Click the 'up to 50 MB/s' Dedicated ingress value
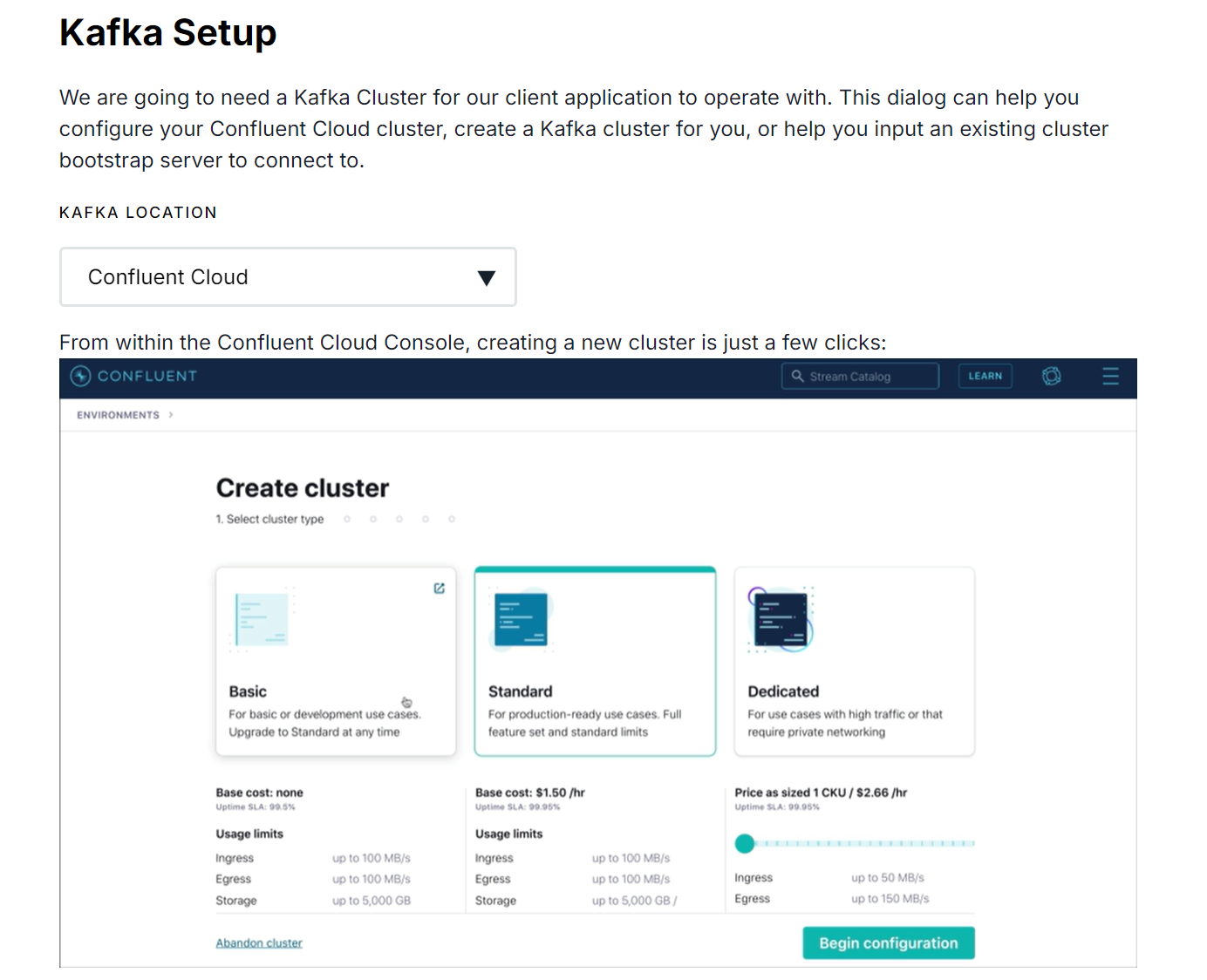Viewport: 1207px width, 980px height. click(888, 878)
